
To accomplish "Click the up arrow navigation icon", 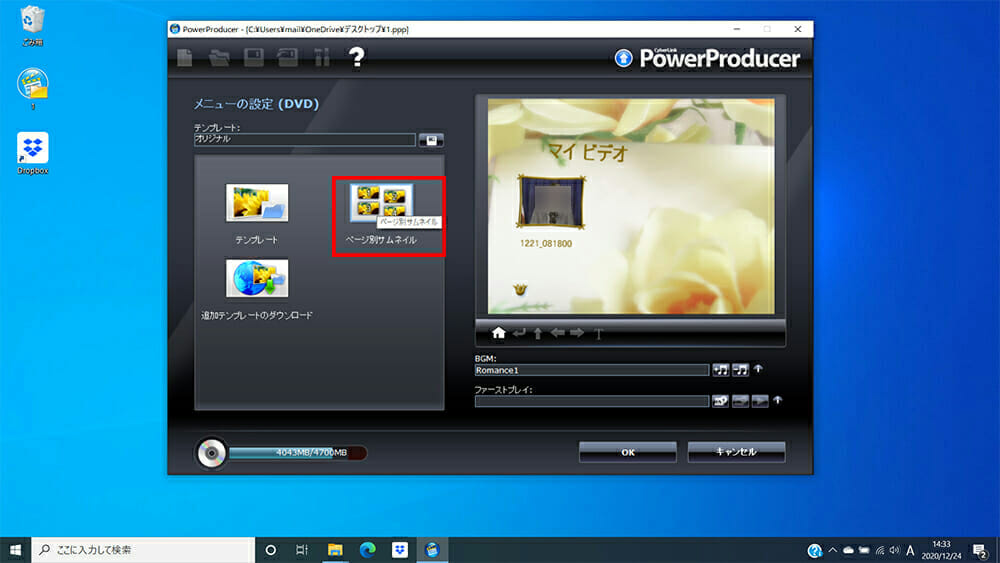I will coord(538,333).
